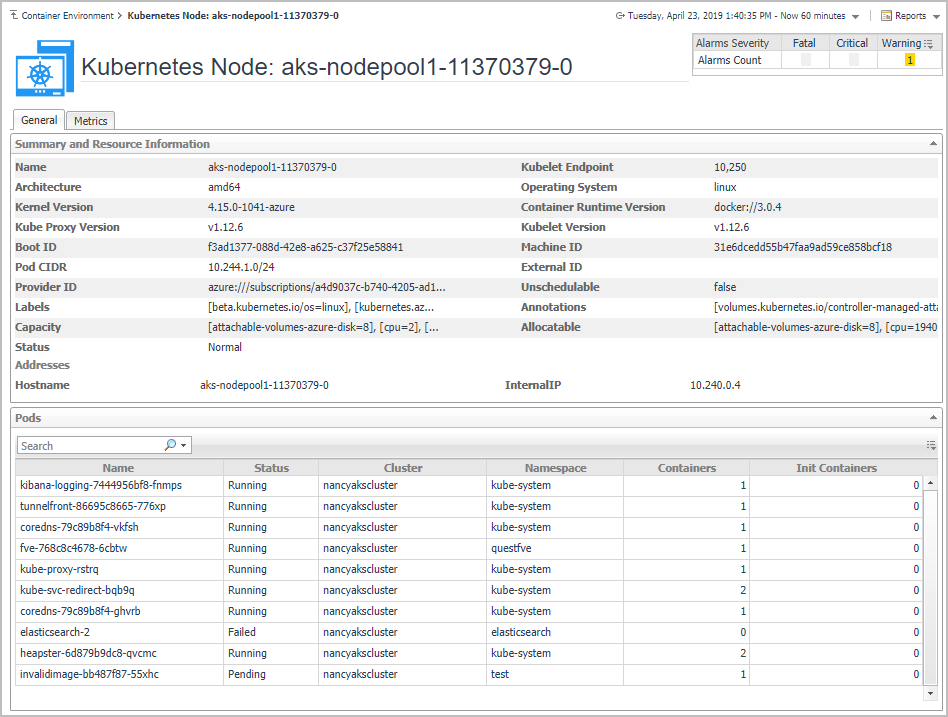Collapse the Pods panel
The image size is (948, 717).
click(935, 418)
